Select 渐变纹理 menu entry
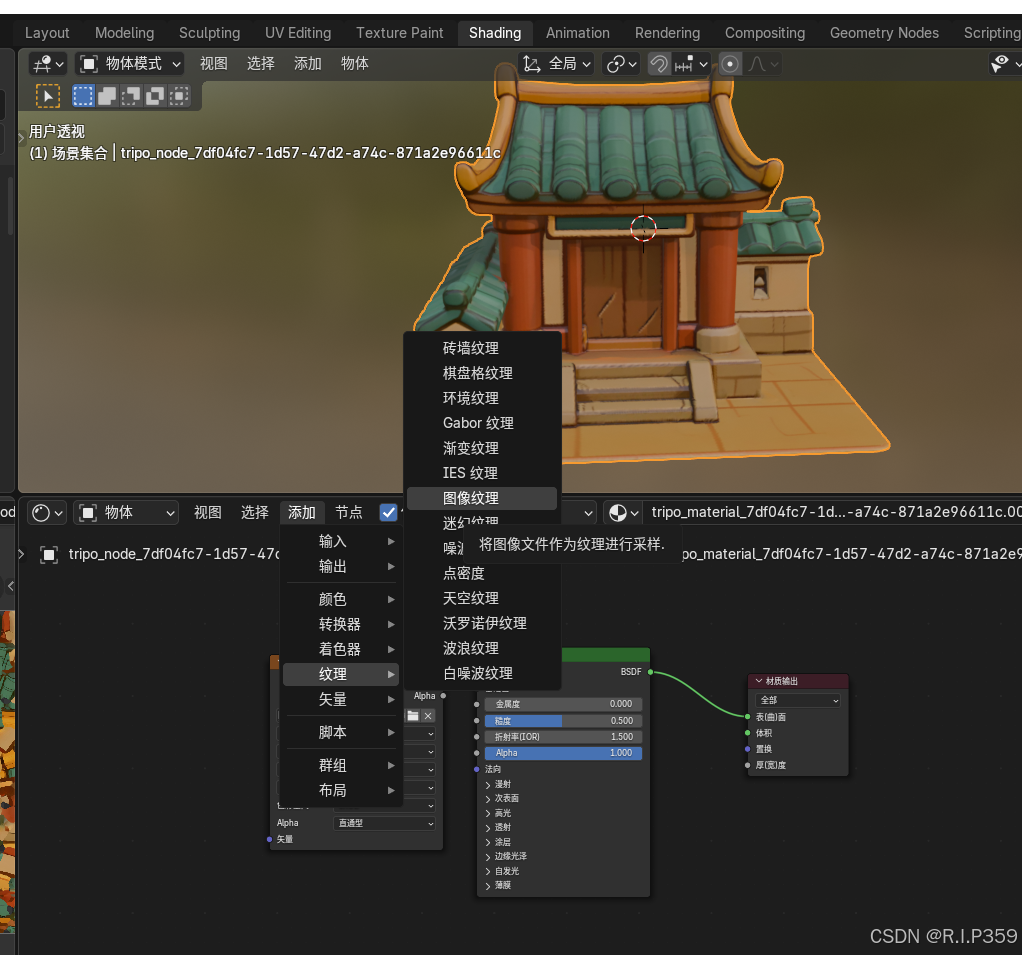 tap(482, 448)
